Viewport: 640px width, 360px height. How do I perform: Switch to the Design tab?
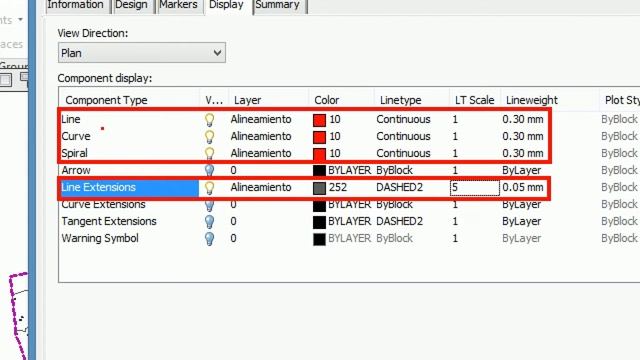click(131, 5)
